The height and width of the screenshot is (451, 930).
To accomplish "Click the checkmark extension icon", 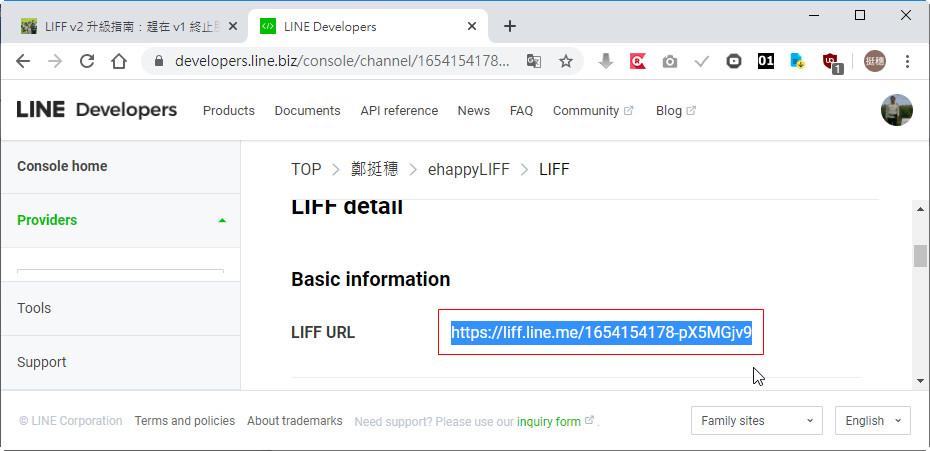I will click(x=702, y=61).
